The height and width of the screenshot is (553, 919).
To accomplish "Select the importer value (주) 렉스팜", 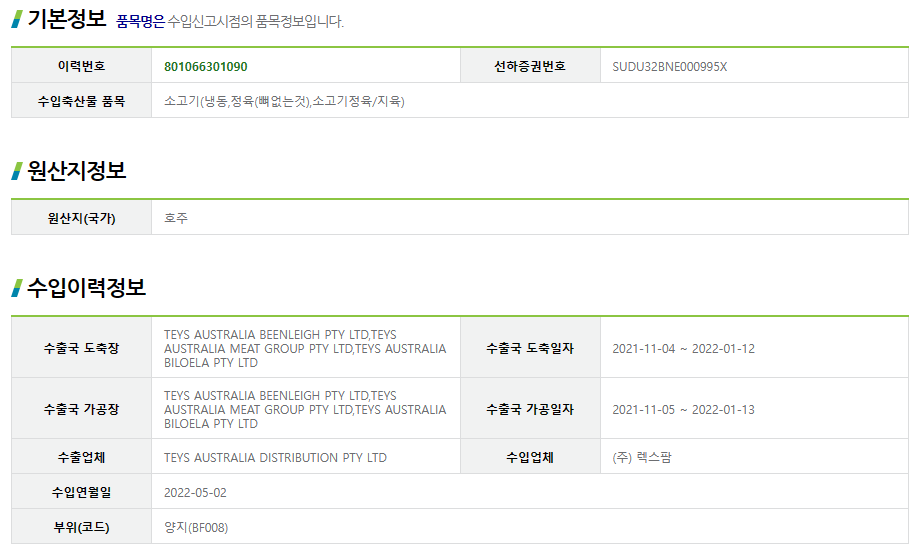I will click(642, 457).
